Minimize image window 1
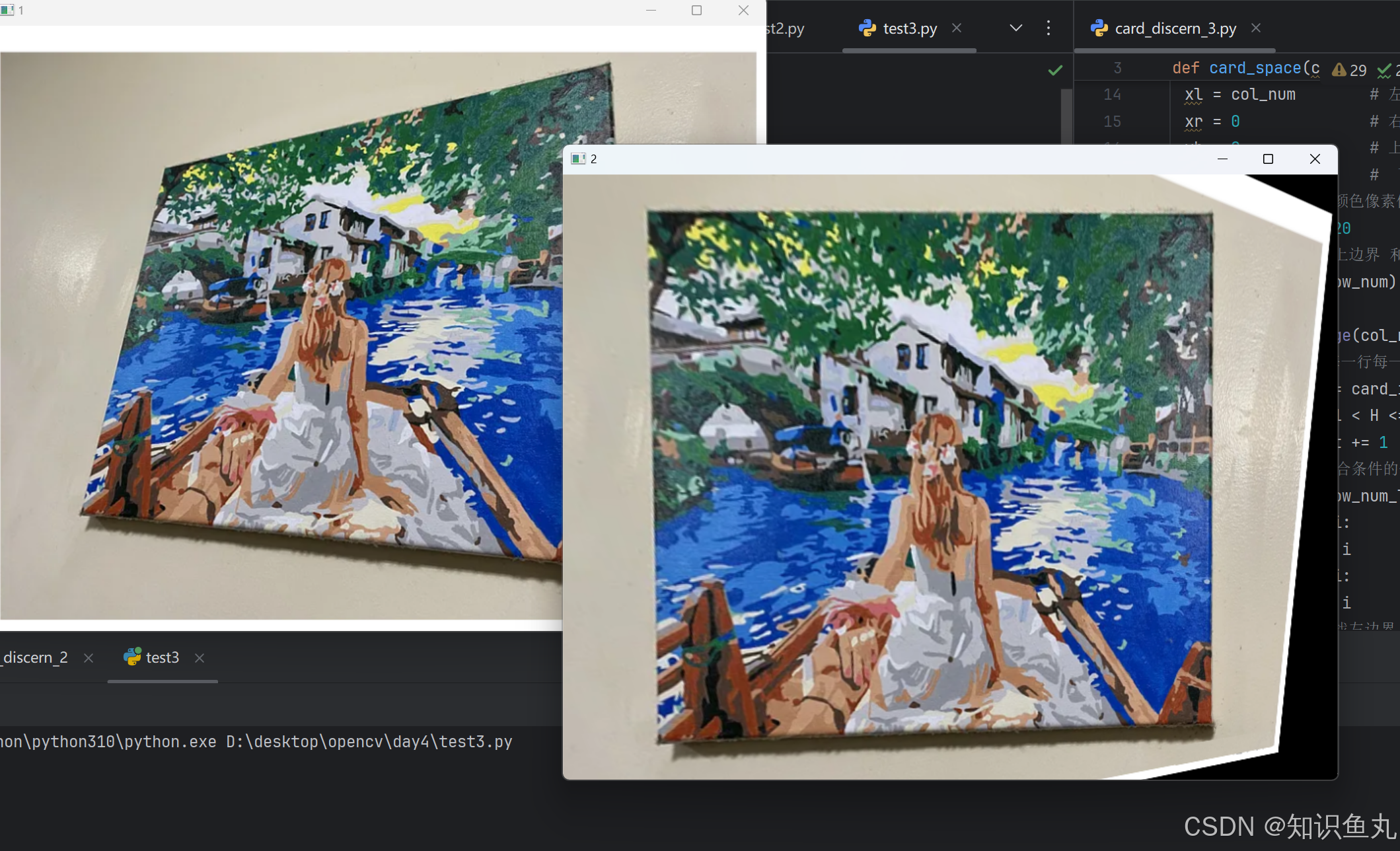The width and height of the screenshot is (1400, 851). coord(651,11)
